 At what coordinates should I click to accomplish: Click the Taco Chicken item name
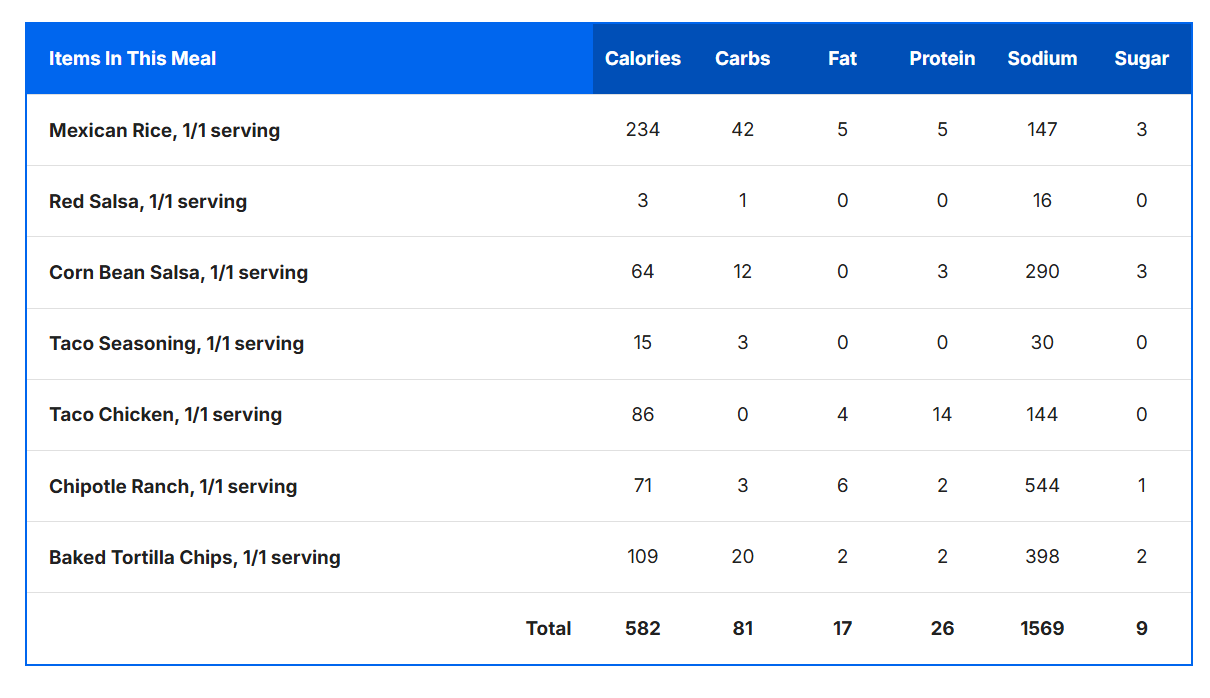[165, 415]
